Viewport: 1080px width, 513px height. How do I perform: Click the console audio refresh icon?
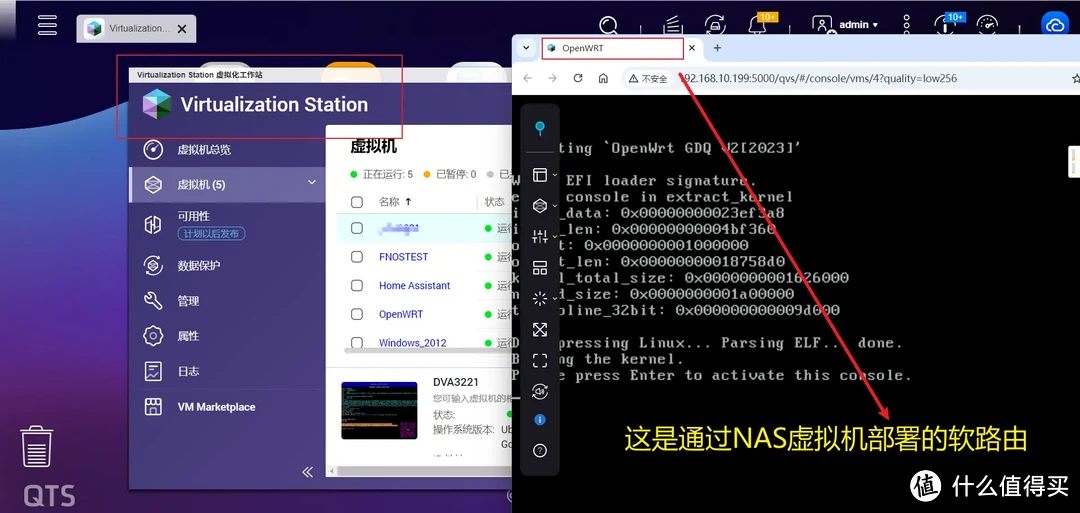540,391
